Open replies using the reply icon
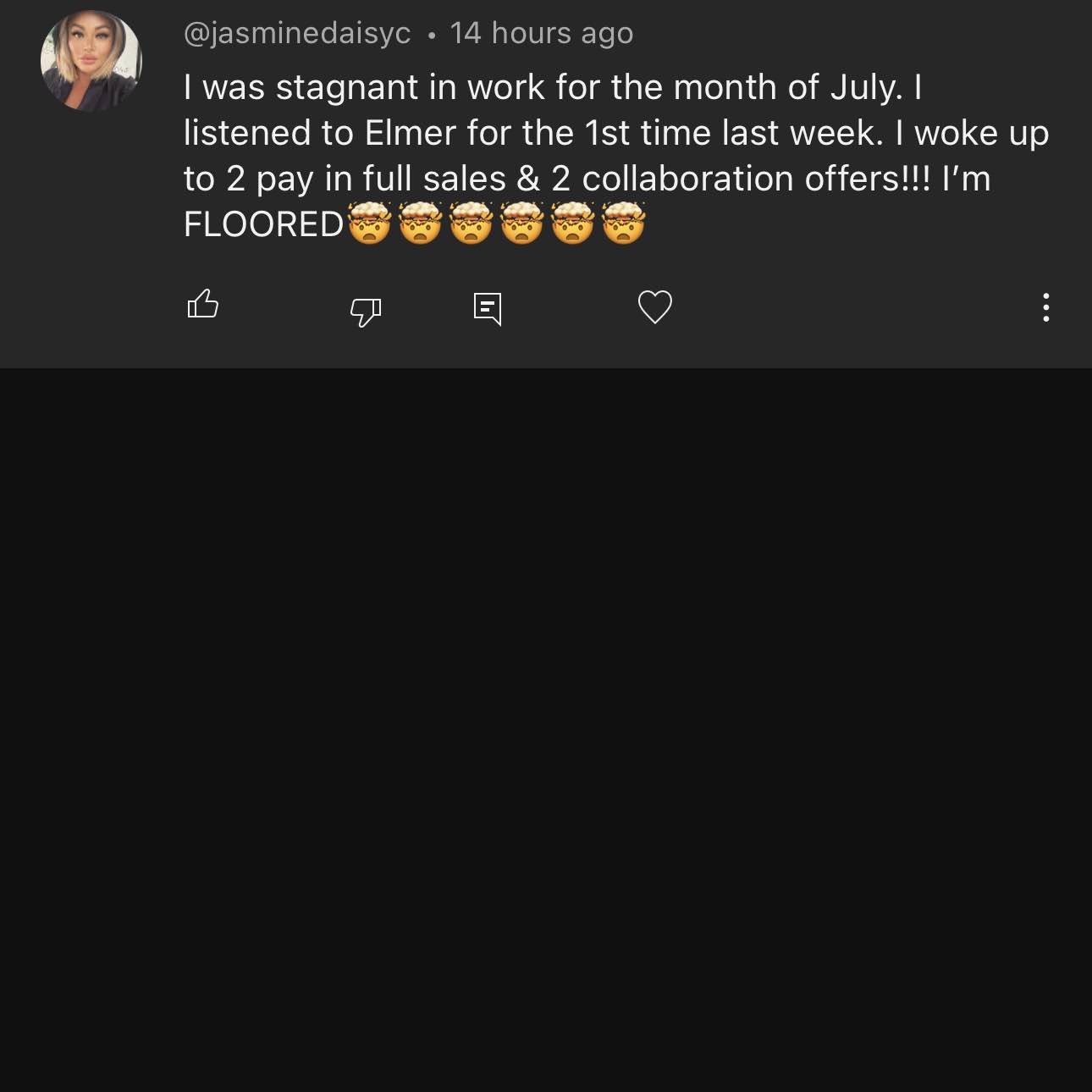Viewport: 1092px width, 1092px height. click(488, 309)
